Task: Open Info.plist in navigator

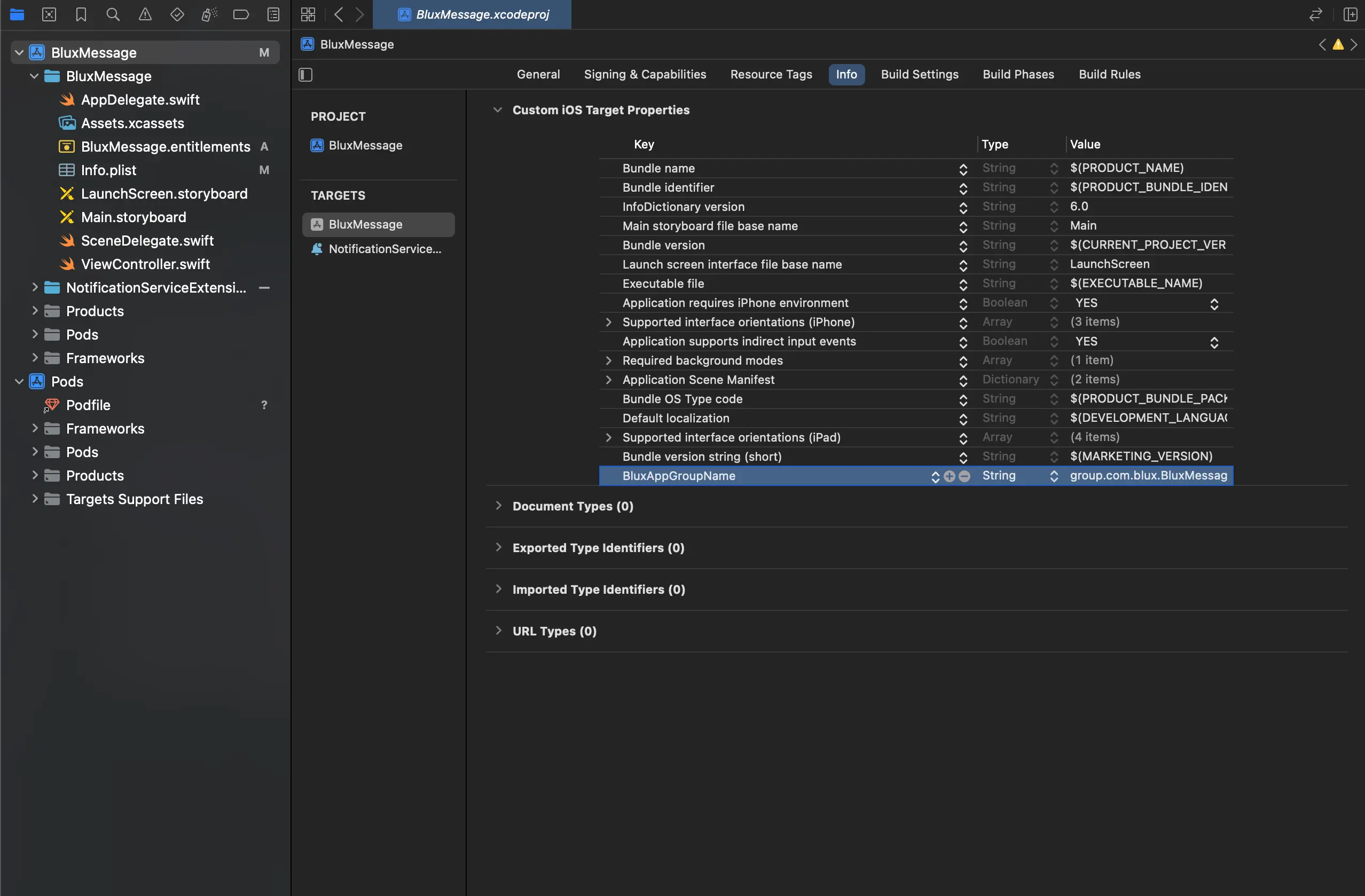Action: [x=108, y=170]
